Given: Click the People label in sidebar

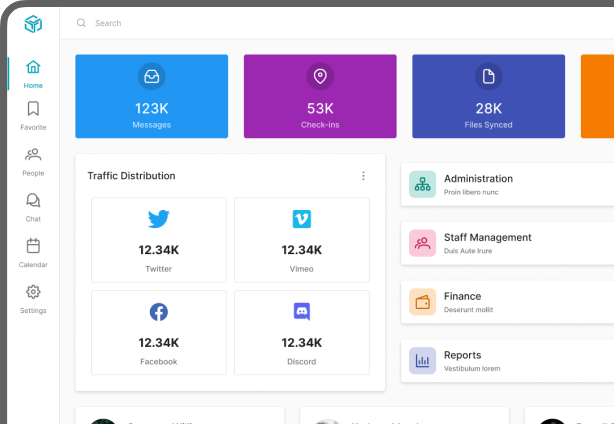Looking at the screenshot, I should click(33, 173).
